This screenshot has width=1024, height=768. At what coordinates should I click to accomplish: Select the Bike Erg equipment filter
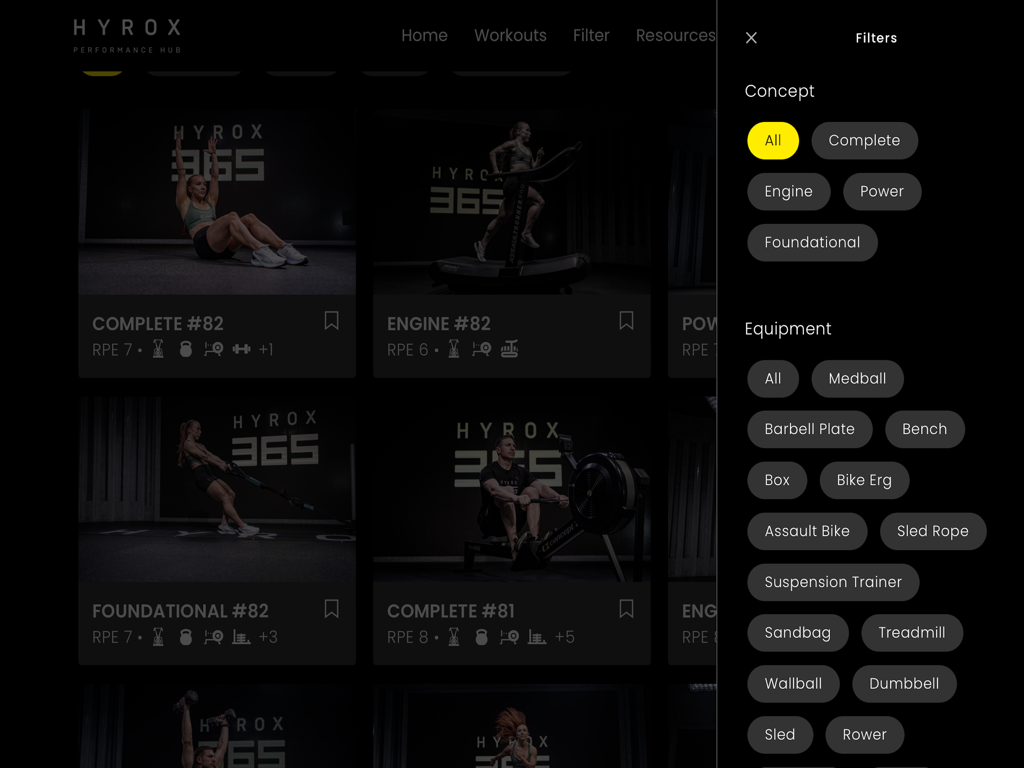coord(864,480)
